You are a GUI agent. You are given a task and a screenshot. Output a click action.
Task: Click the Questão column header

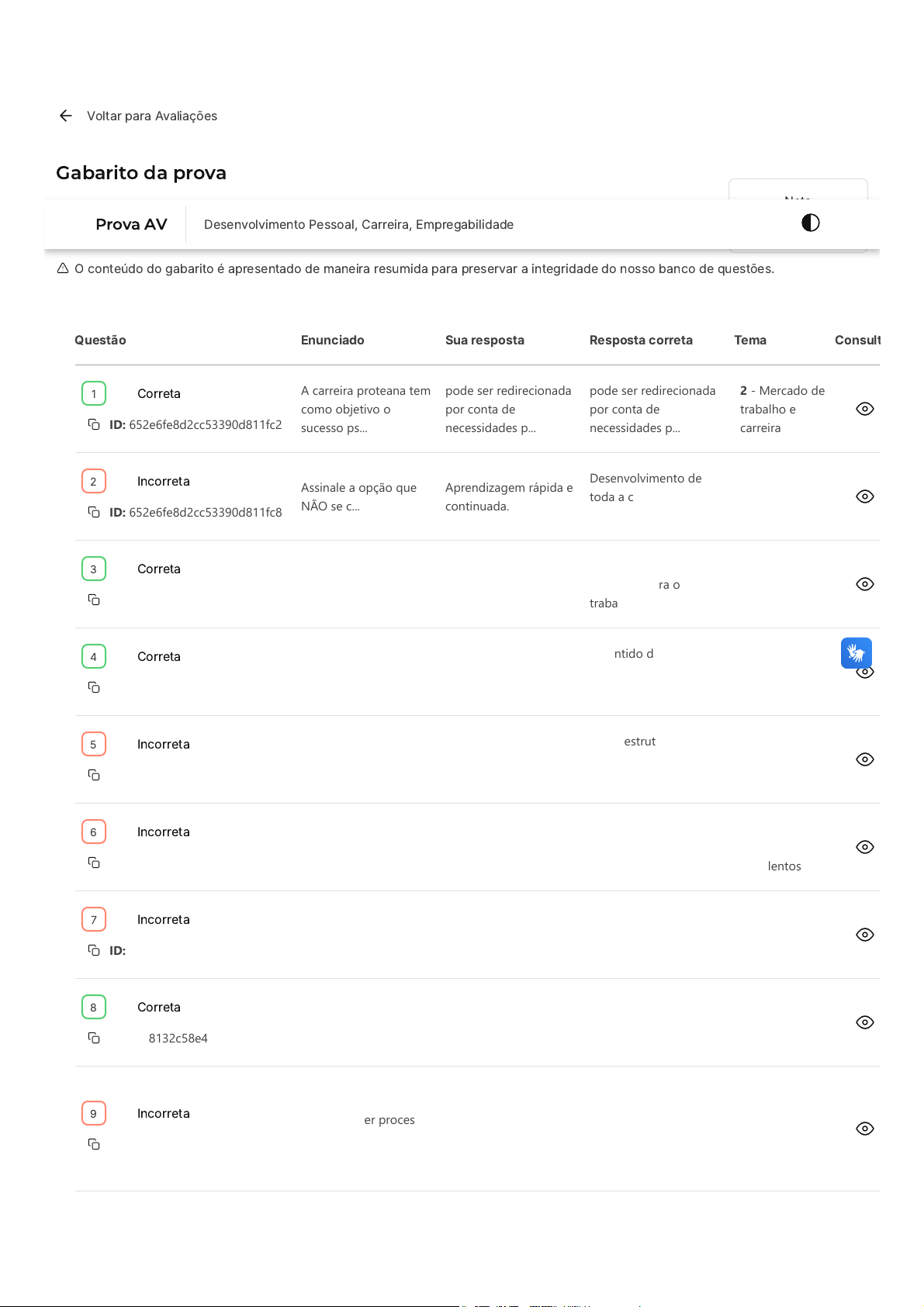pyautogui.click(x=100, y=340)
